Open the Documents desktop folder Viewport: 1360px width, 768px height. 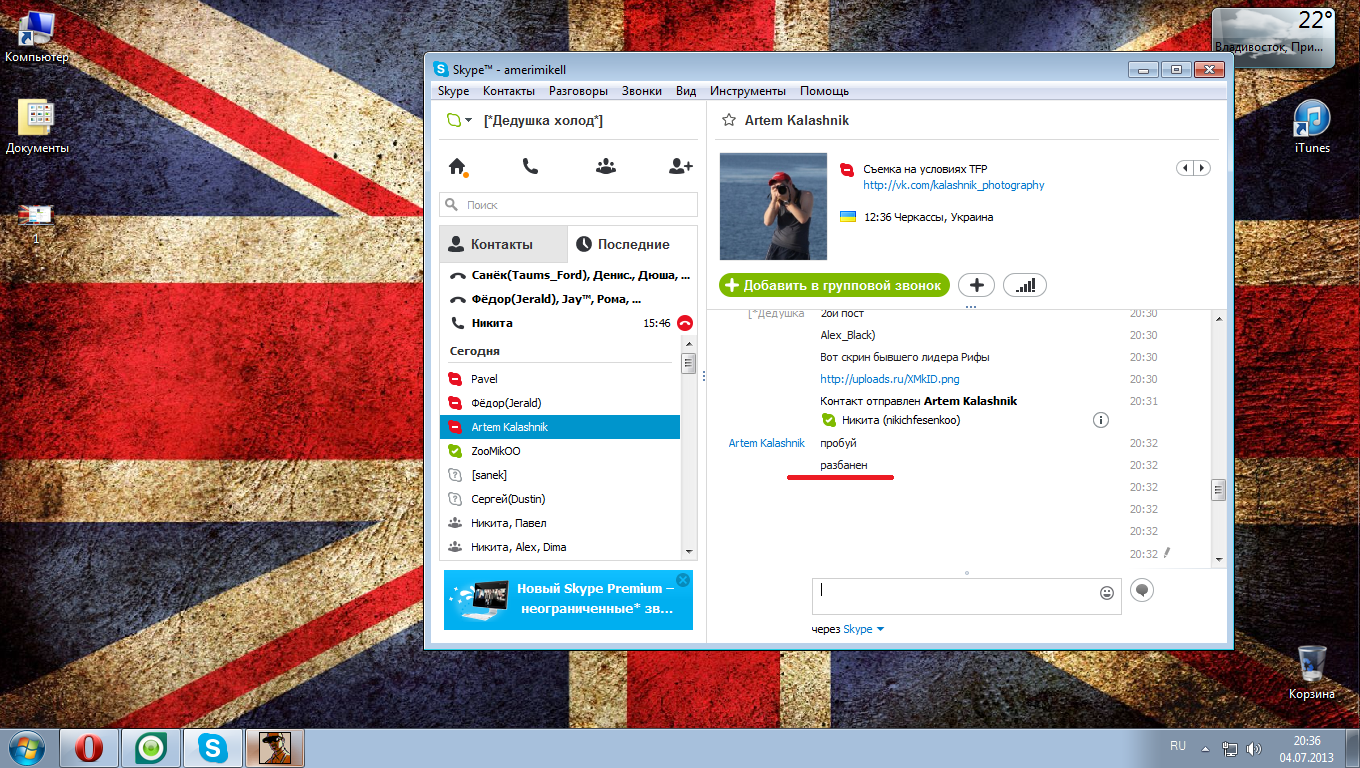(37, 126)
